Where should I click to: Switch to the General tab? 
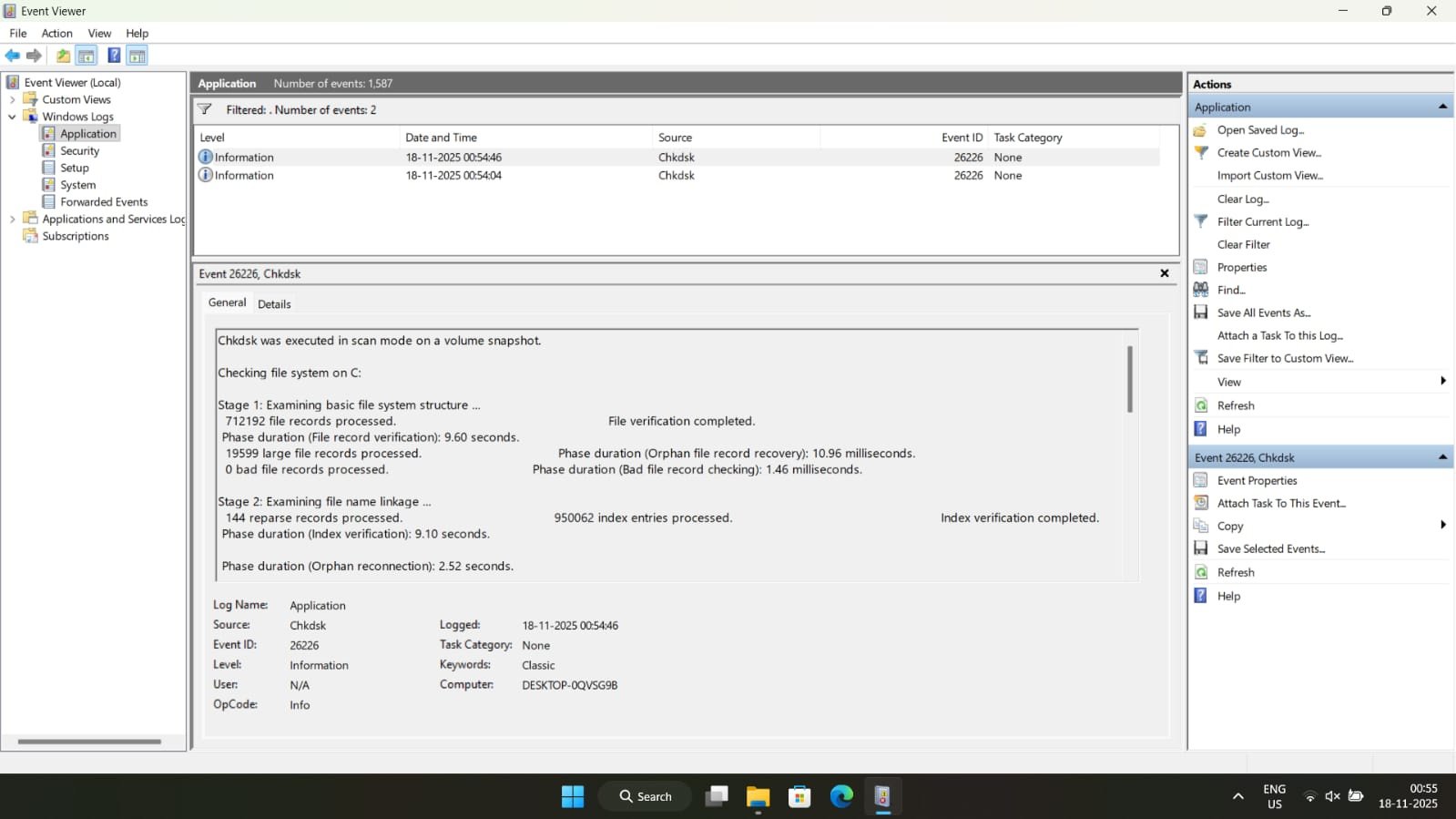click(x=227, y=302)
